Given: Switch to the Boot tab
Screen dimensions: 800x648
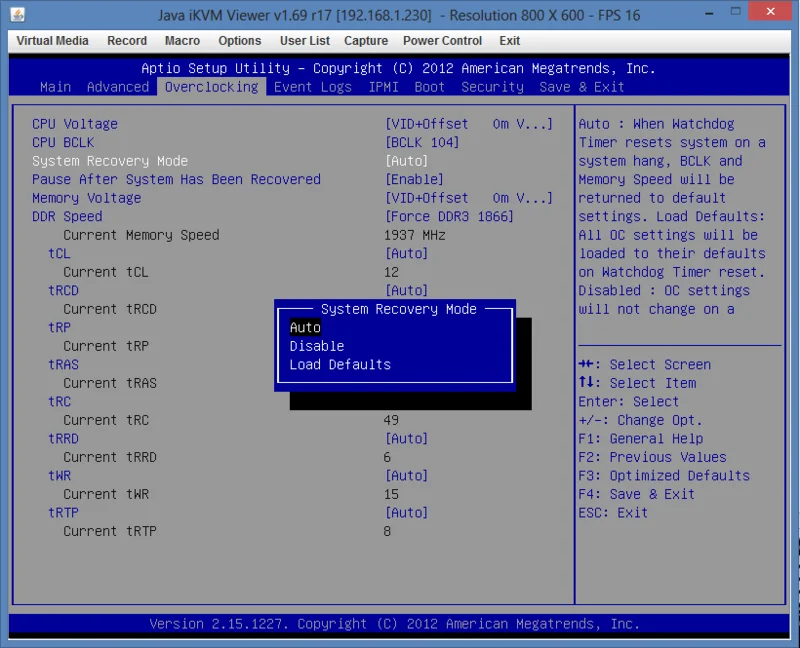Looking at the screenshot, I should [430, 87].
